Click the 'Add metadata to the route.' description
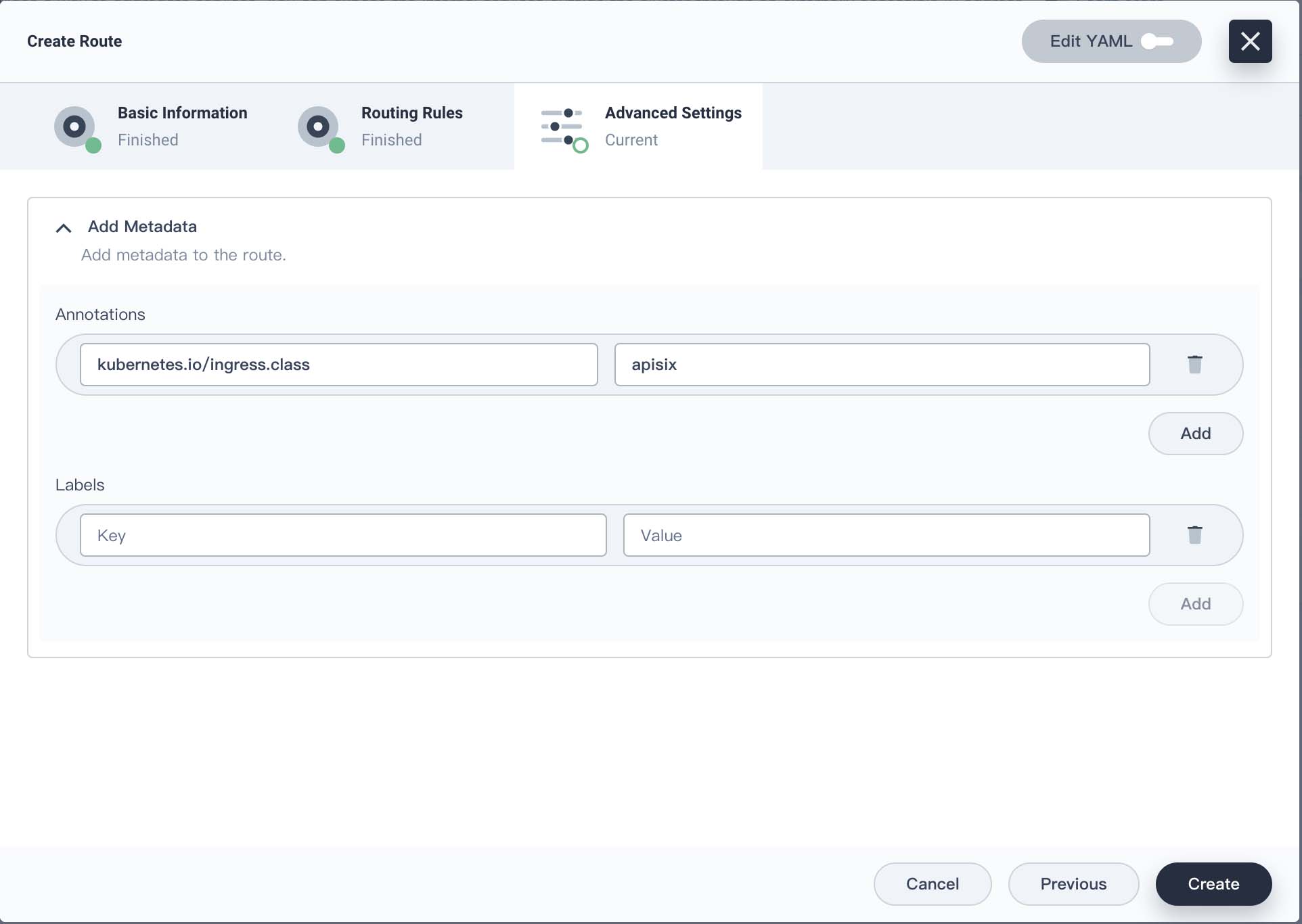The height and width of the screenshot is (924, 1302). (x=183, y=255)
